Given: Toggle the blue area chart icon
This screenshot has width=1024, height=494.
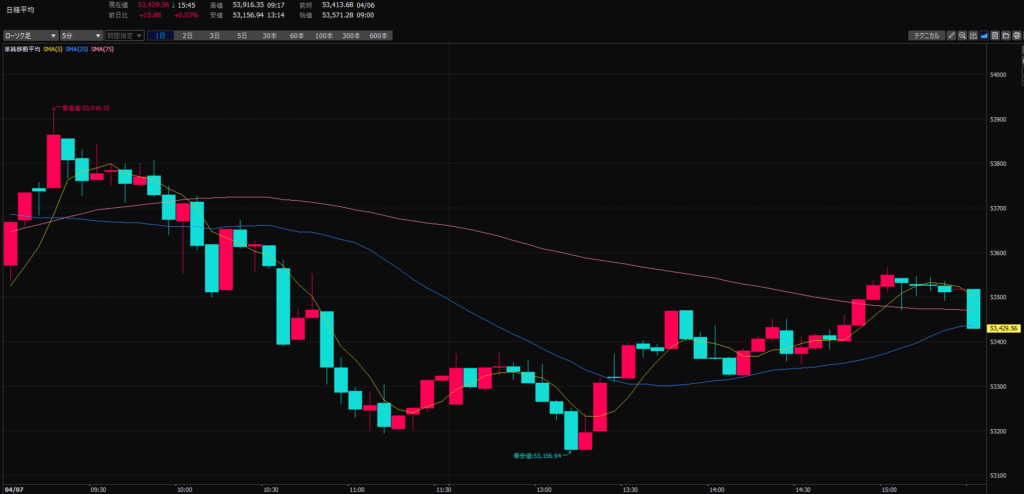Looking at the screenshot, I should [984, 36].
